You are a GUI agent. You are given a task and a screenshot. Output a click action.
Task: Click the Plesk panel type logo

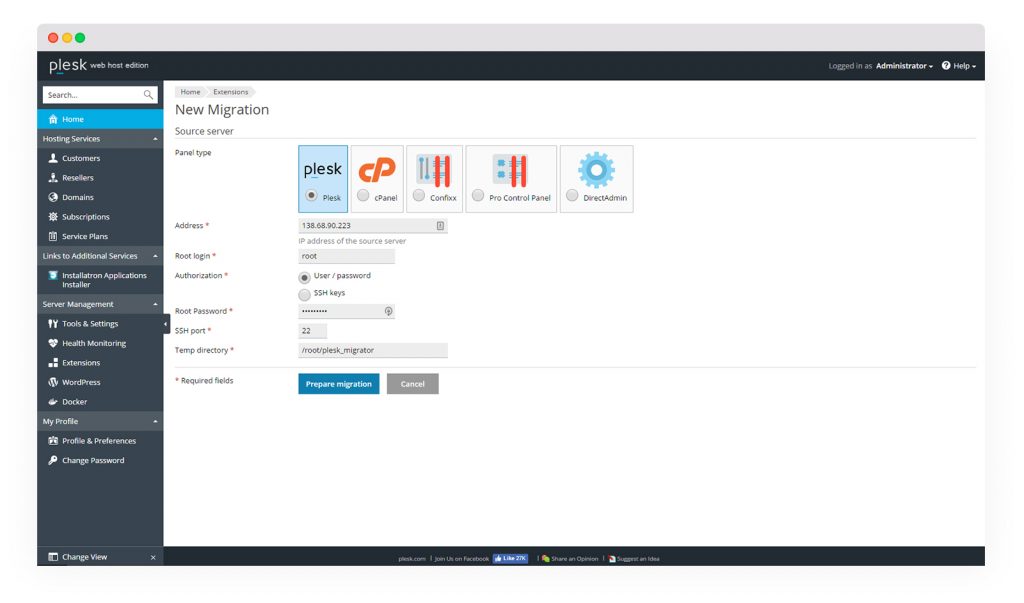[x=323, y=169]
